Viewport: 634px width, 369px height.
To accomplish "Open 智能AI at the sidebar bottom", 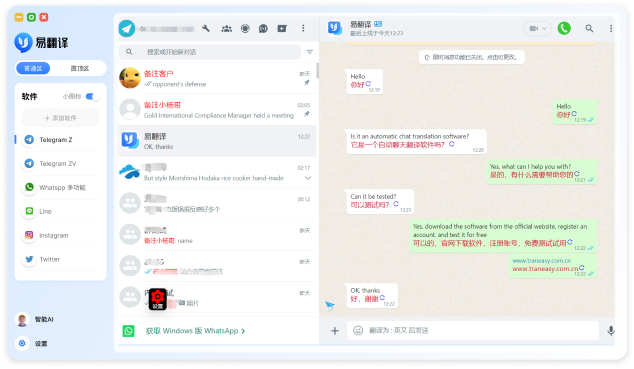I will point(35,319).
